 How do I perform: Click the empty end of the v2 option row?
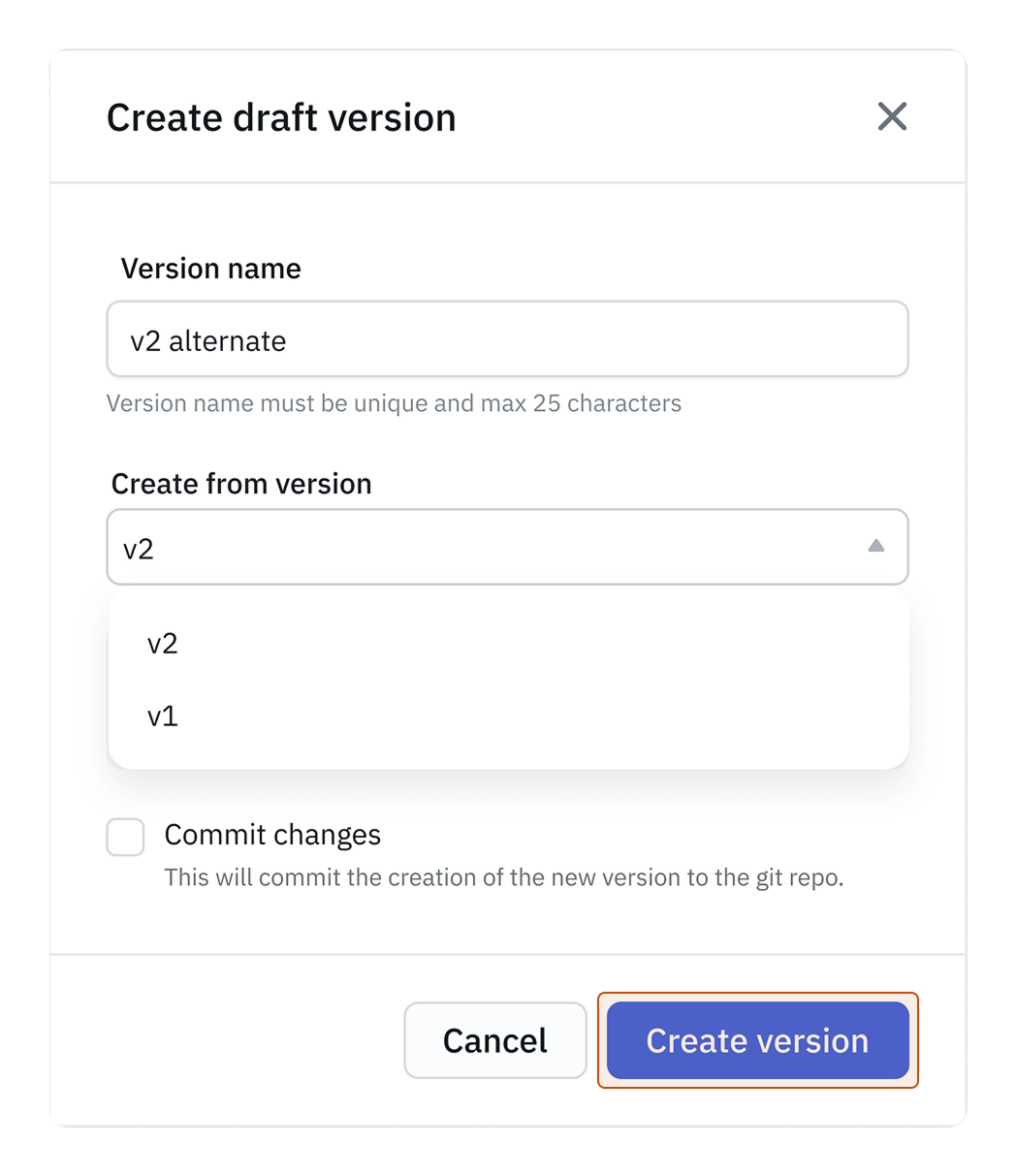pos(776,644)
